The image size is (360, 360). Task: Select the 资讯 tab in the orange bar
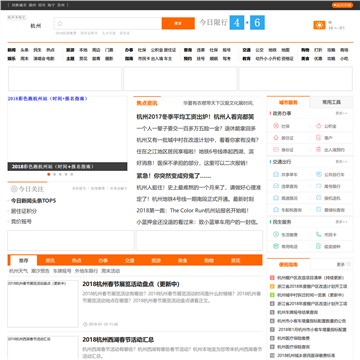(50, 261)
